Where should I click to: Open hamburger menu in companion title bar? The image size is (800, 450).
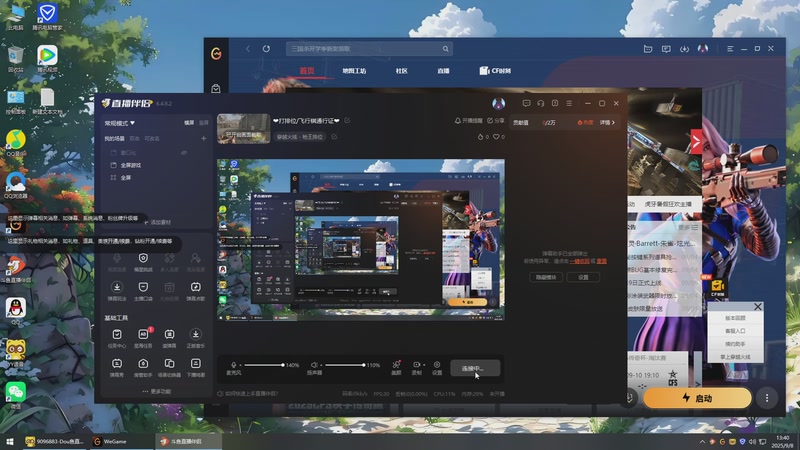569,103
